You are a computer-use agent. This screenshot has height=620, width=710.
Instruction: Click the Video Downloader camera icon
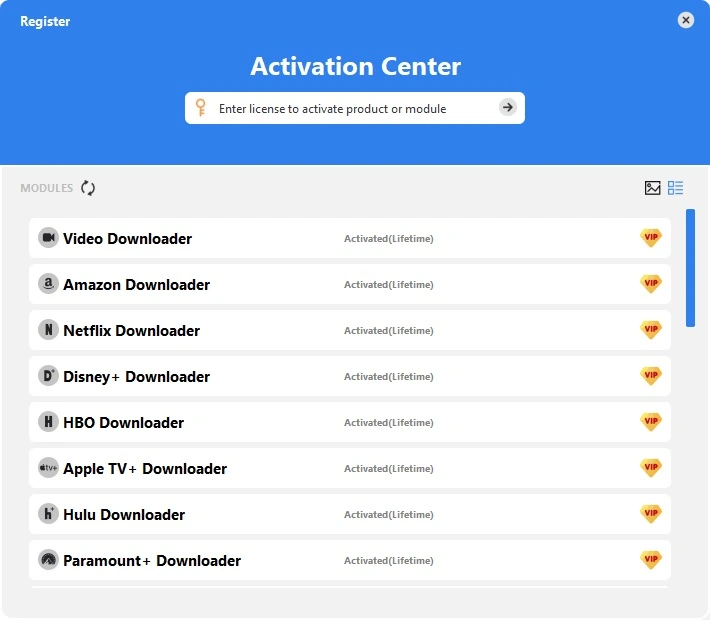click(48, 238)
